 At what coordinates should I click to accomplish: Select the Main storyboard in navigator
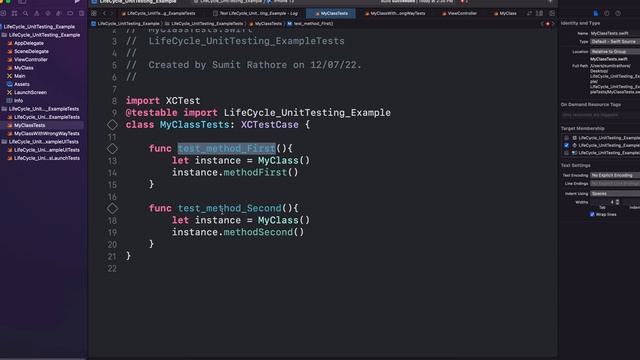coord(20,76)
